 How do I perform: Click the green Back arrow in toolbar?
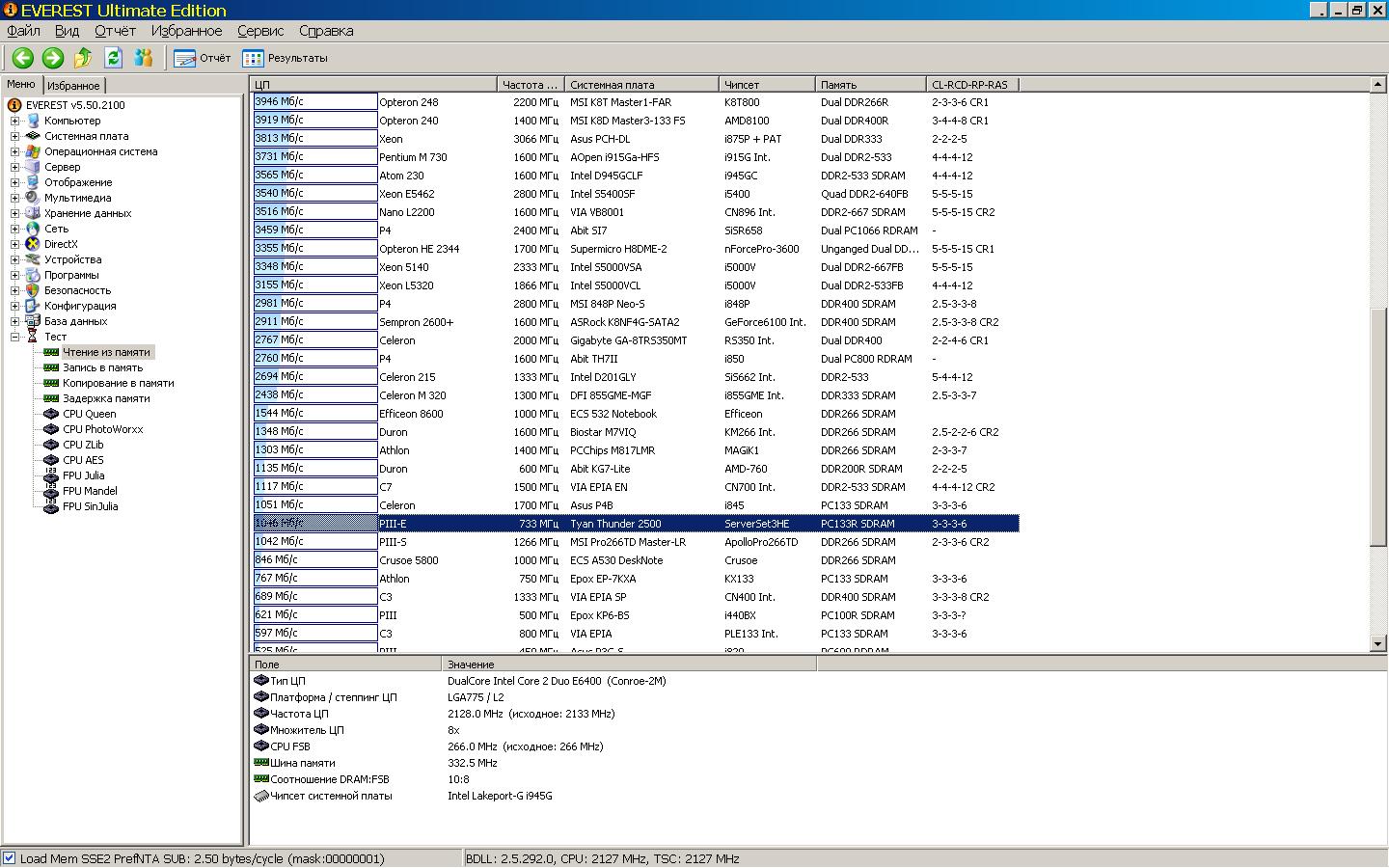[22, 58]
